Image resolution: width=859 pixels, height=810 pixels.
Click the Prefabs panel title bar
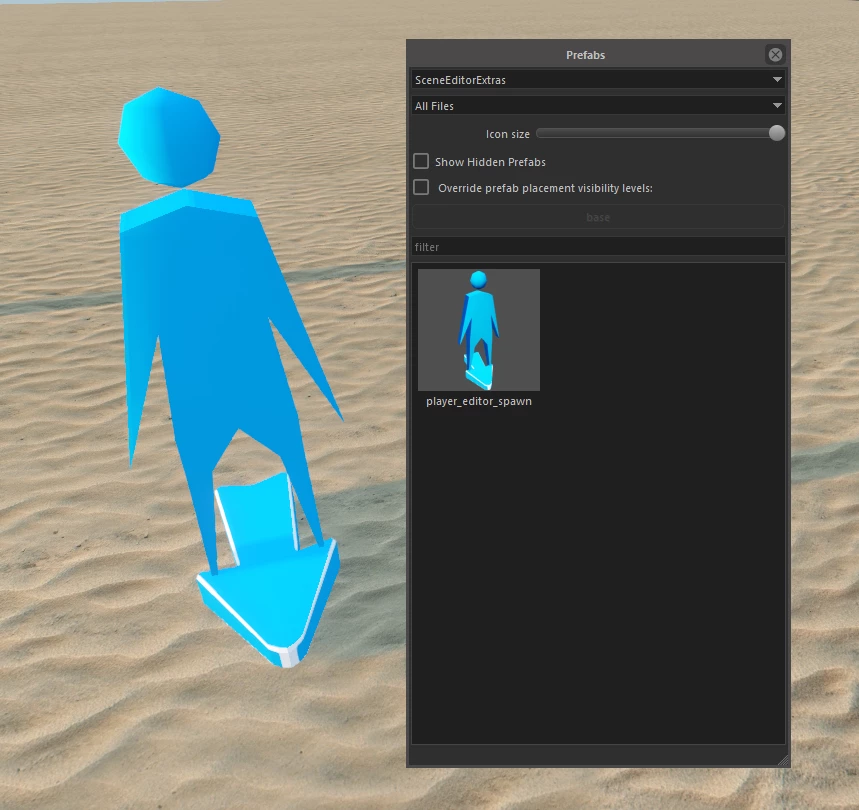tap(585, 55)
